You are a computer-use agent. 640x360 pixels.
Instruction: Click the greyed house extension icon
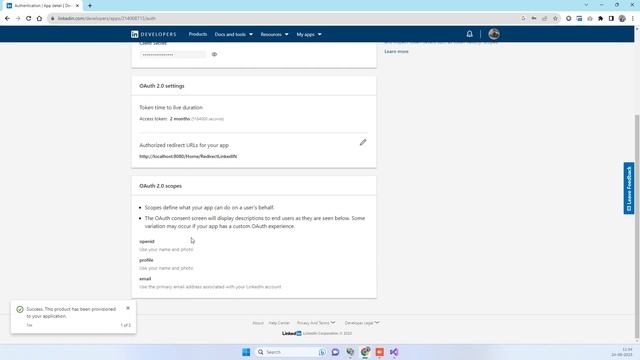590,18
